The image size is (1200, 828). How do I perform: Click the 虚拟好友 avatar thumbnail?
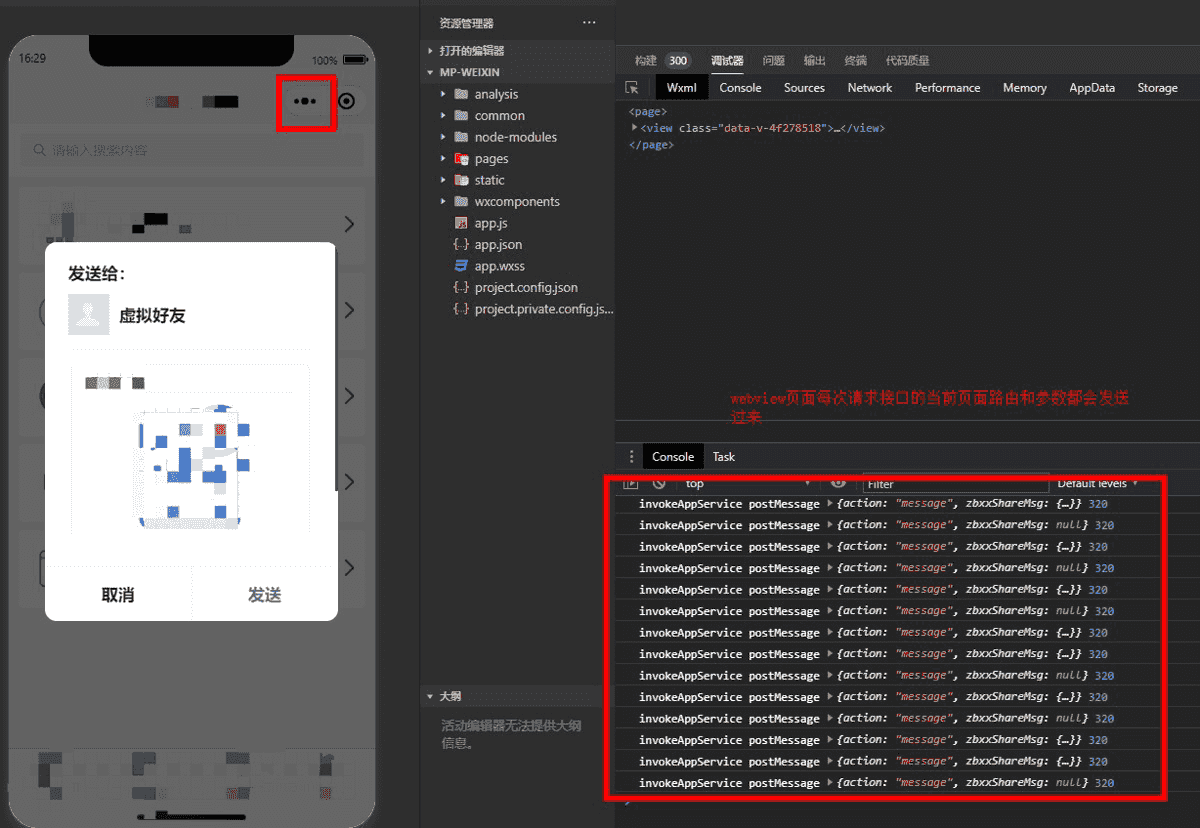click(88, 314)
